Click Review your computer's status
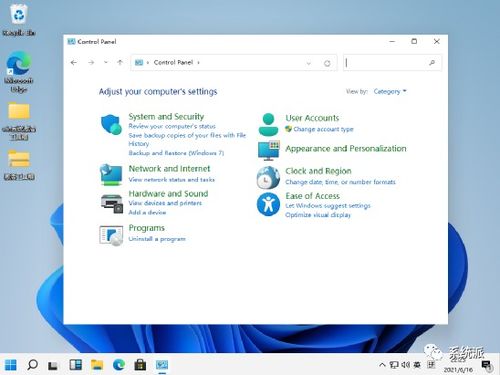The width and height of the screenshot is (500, 375). (x=172, y=126)
